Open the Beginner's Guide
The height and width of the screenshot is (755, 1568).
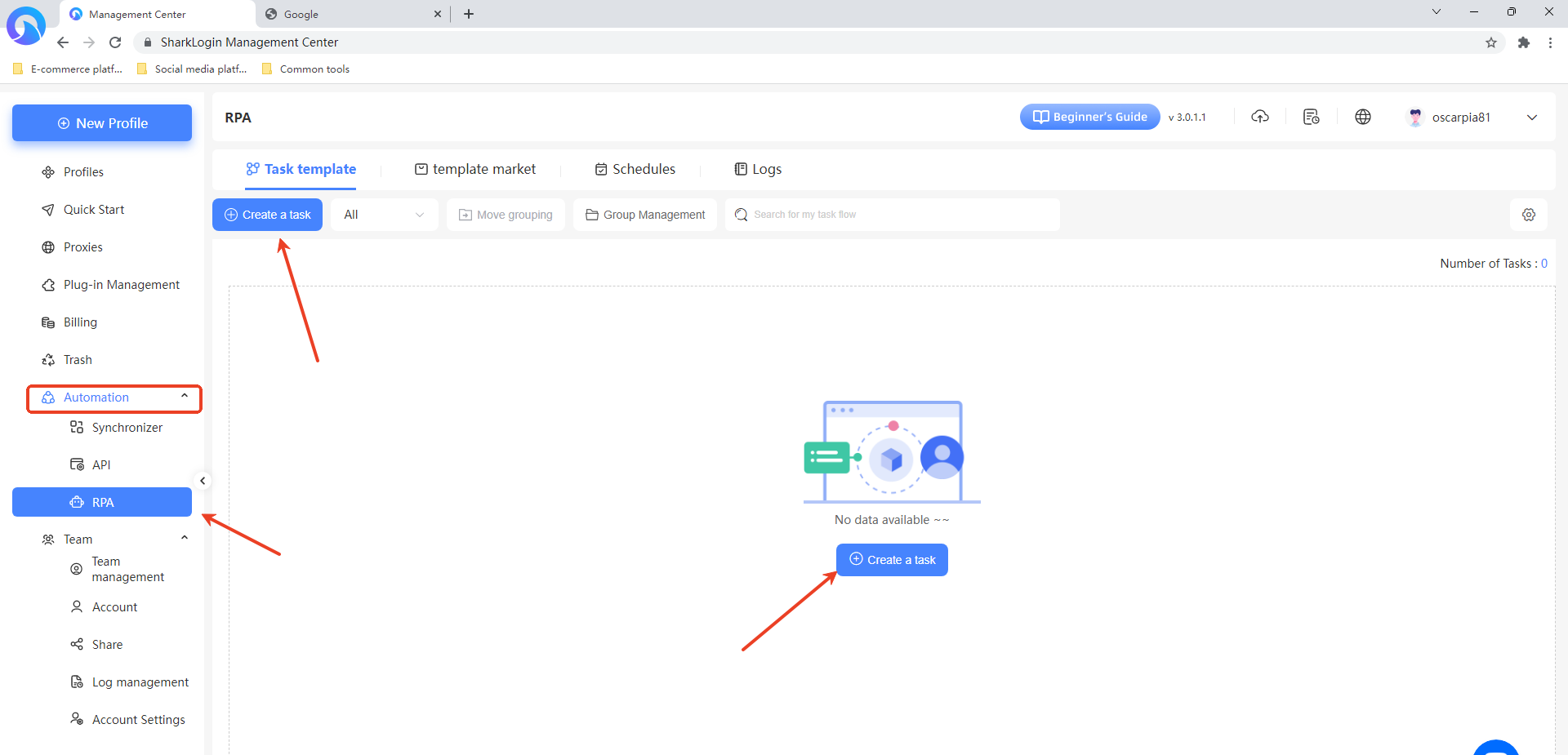[x=1089, y=117]
